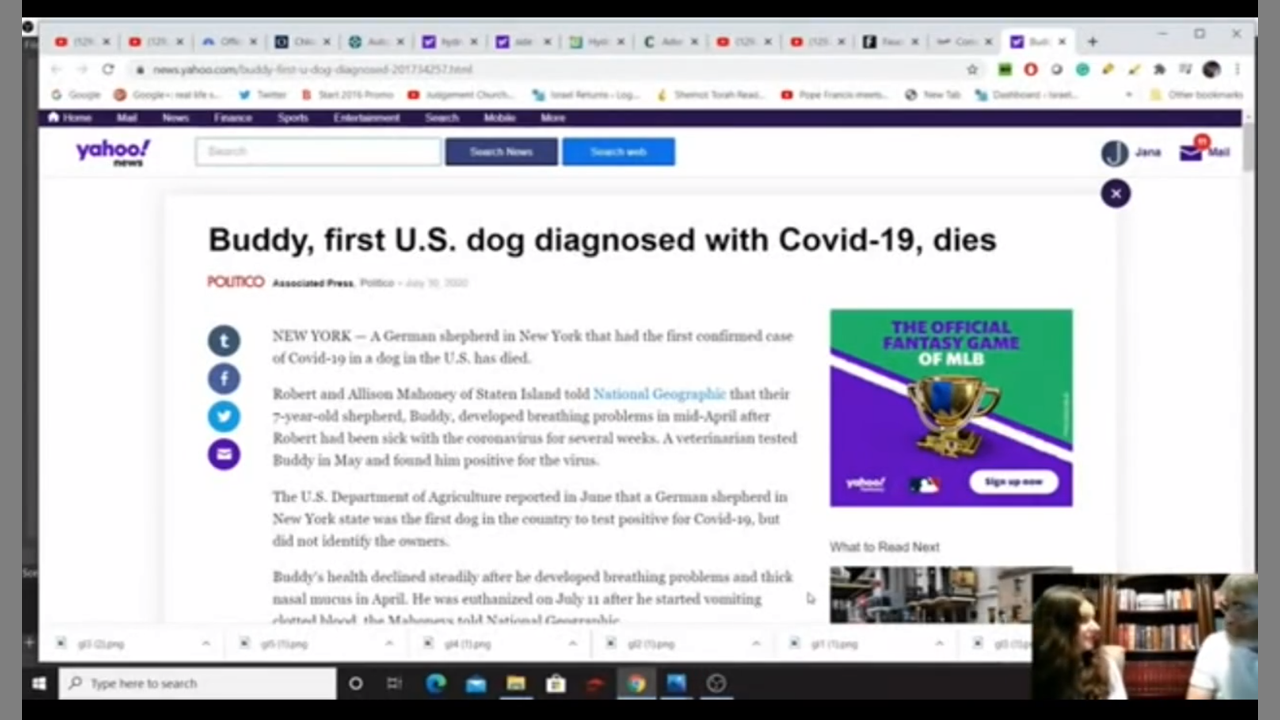The width and height of the screenshot is (1280, 720).
Task: Share article via Tumblr icon
Action: click(224, 341)
